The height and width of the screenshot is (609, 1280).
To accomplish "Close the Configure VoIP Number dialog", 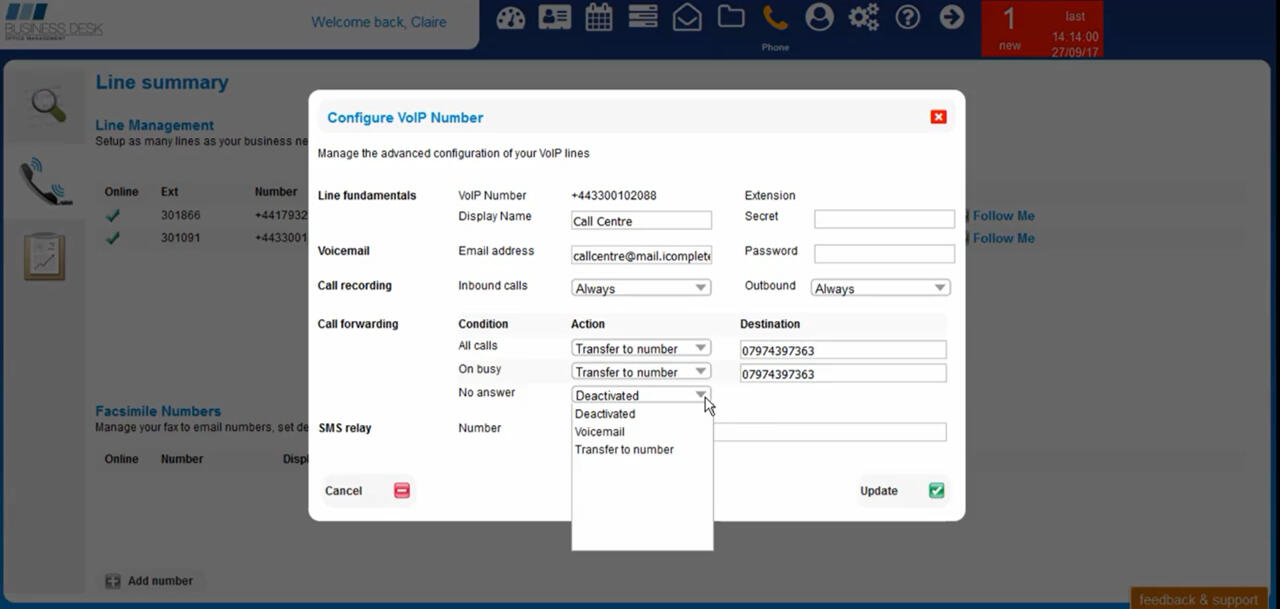I will (x=938, y=117).
